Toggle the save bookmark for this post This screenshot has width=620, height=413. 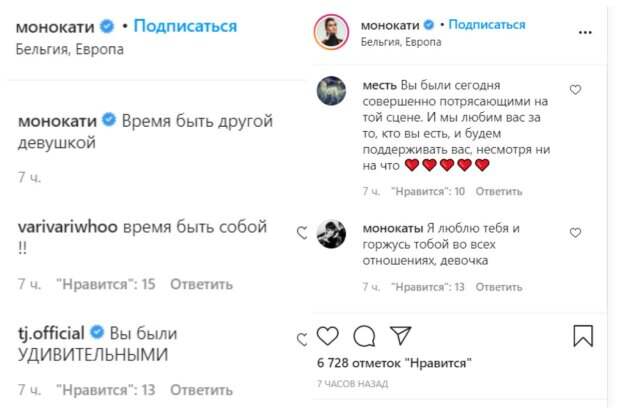[583, 335]
